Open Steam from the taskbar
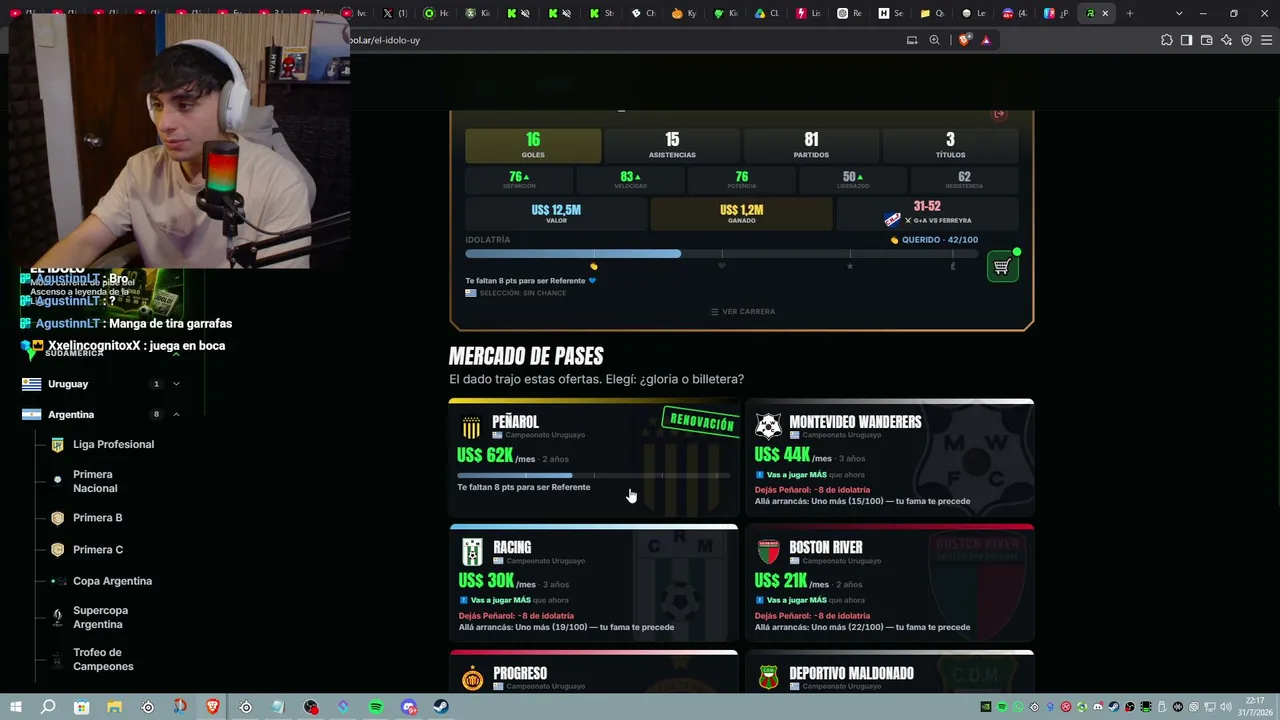1280x720 pixels. pyautogui.click(x=441, y=707)
